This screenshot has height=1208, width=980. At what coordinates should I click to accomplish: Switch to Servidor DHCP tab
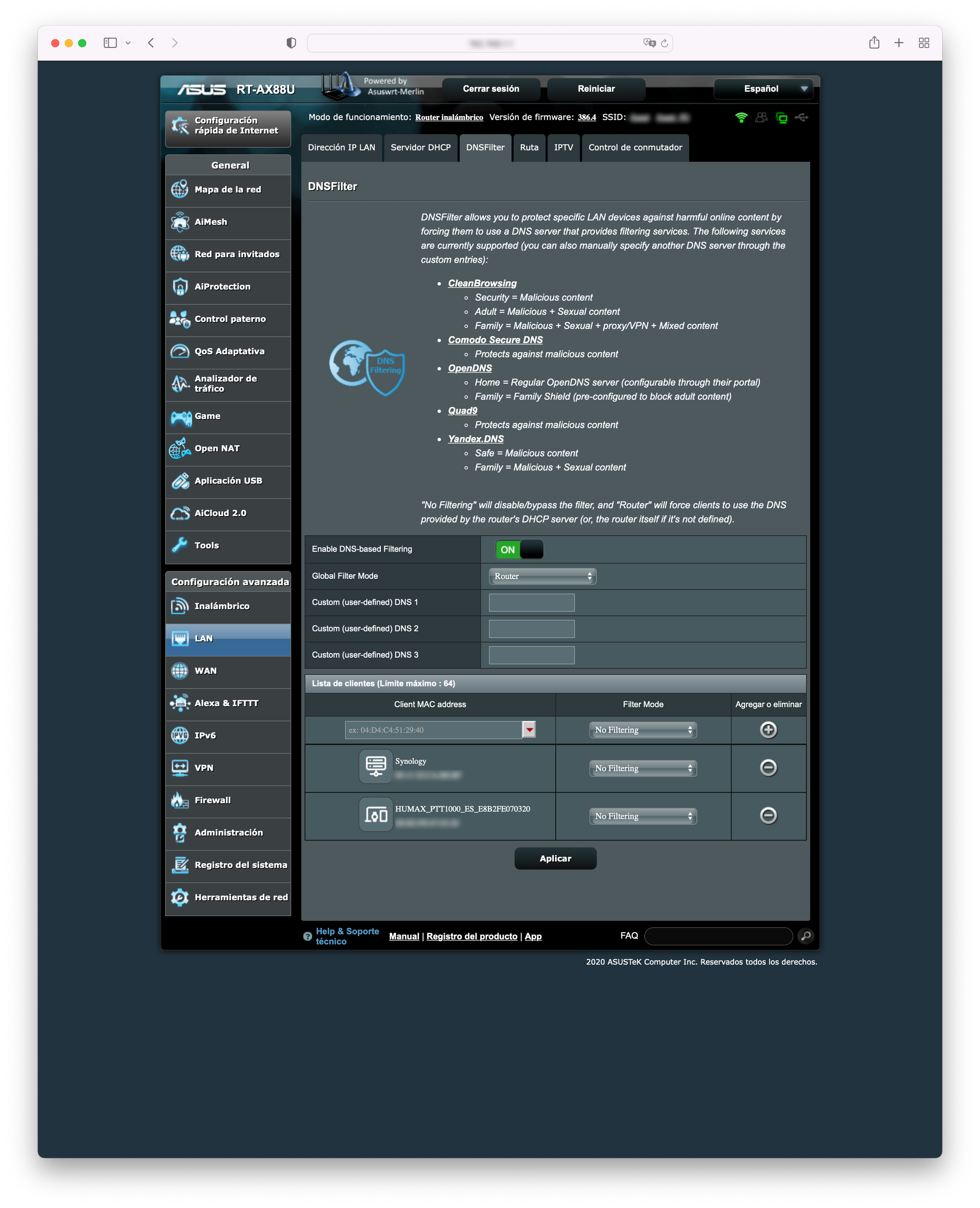420,148
